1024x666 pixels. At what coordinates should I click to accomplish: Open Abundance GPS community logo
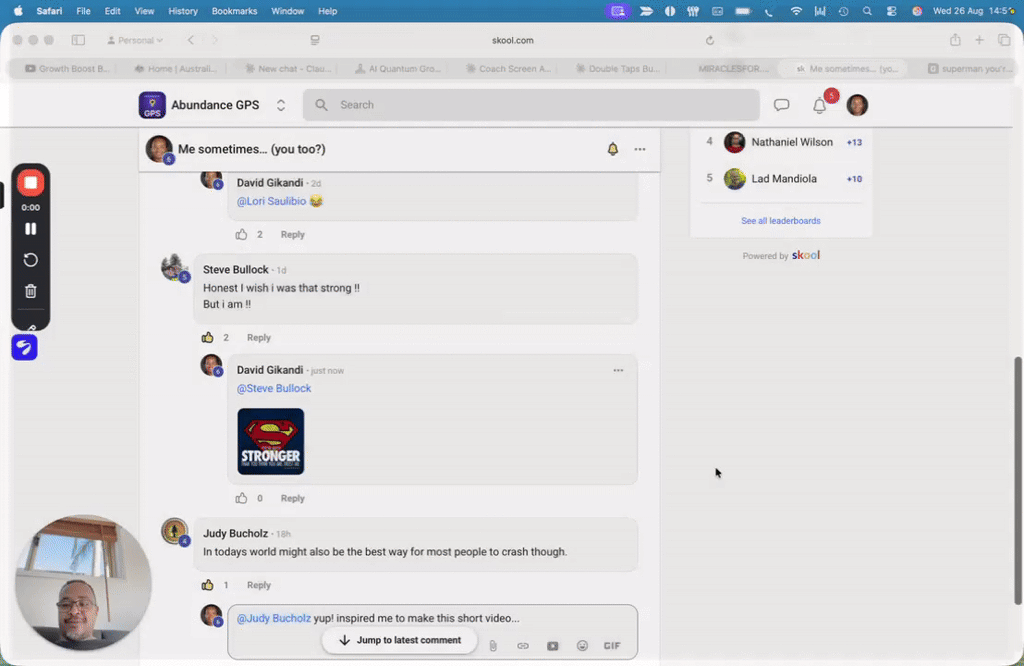[x=152, y=105]
